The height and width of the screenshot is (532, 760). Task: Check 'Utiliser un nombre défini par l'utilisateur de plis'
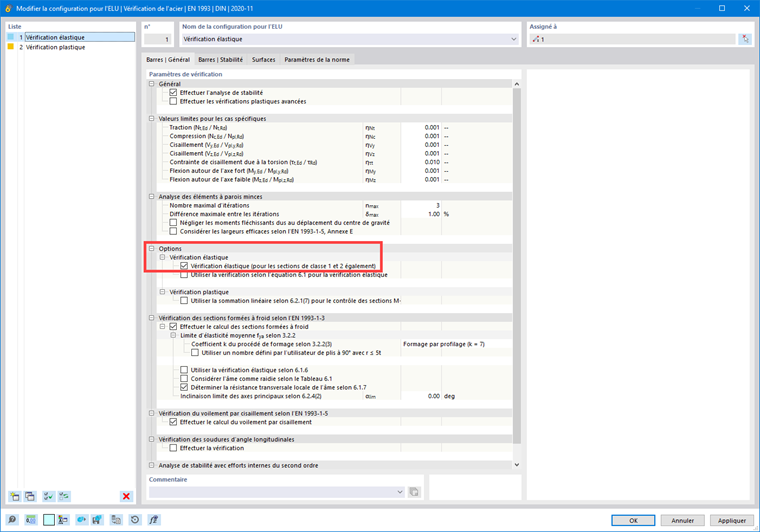point(194,353)
